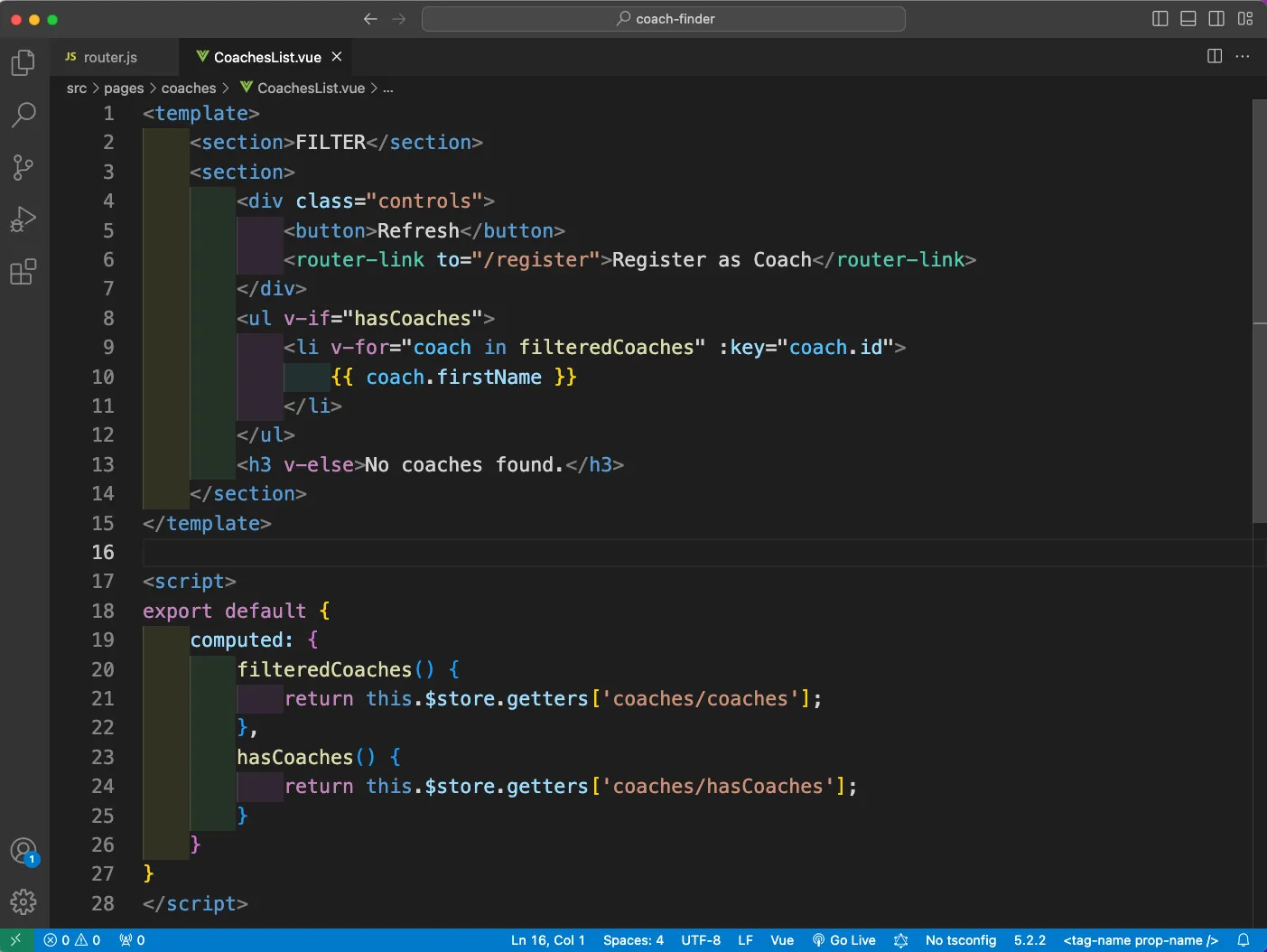Go back with the left arrow
The height and width of the screenshot is (952, 1267).
click(x=370, y=19)
